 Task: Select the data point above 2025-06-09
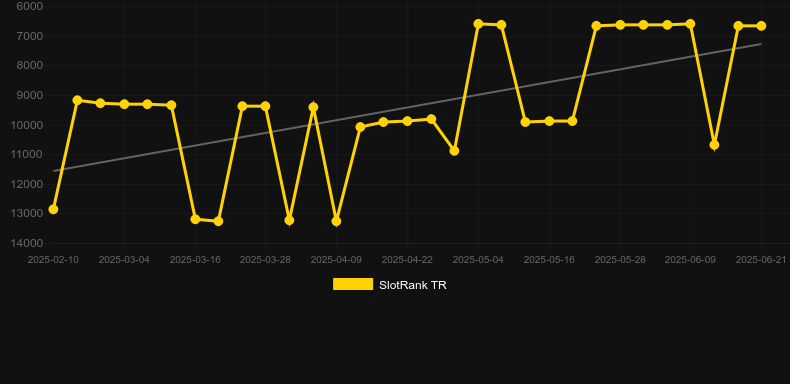click(690, 24)
